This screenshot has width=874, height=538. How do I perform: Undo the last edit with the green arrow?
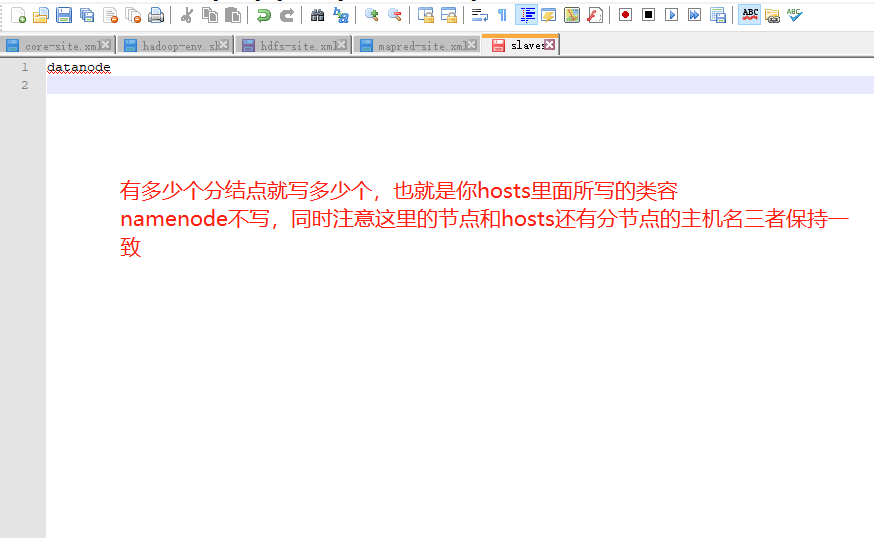pyautogui.click(x=263, y=15)
